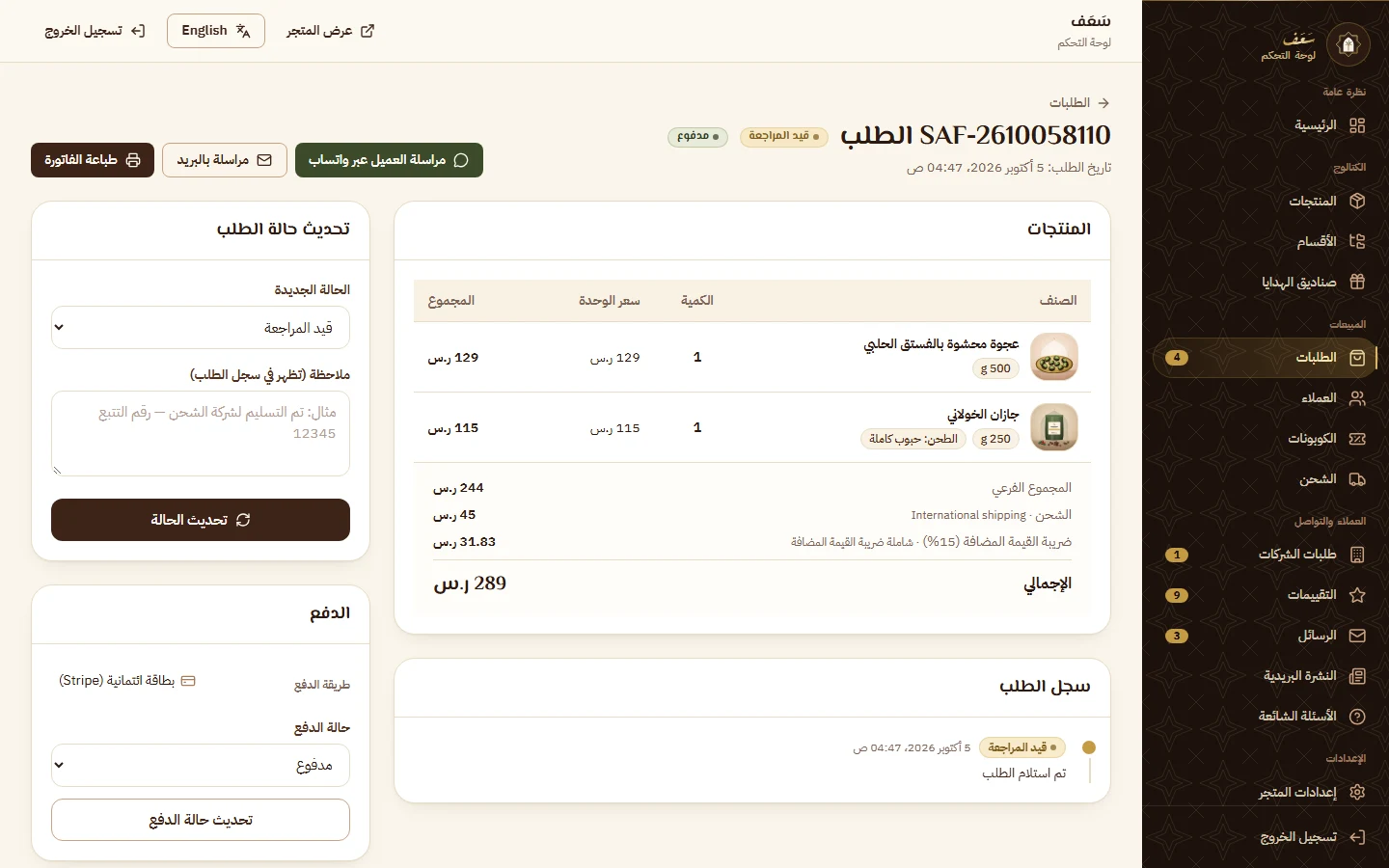This screenshot has height=868, width=1389.
Task: Click the الأسئلة الشائعة question mark icon
Action: 1357,717
